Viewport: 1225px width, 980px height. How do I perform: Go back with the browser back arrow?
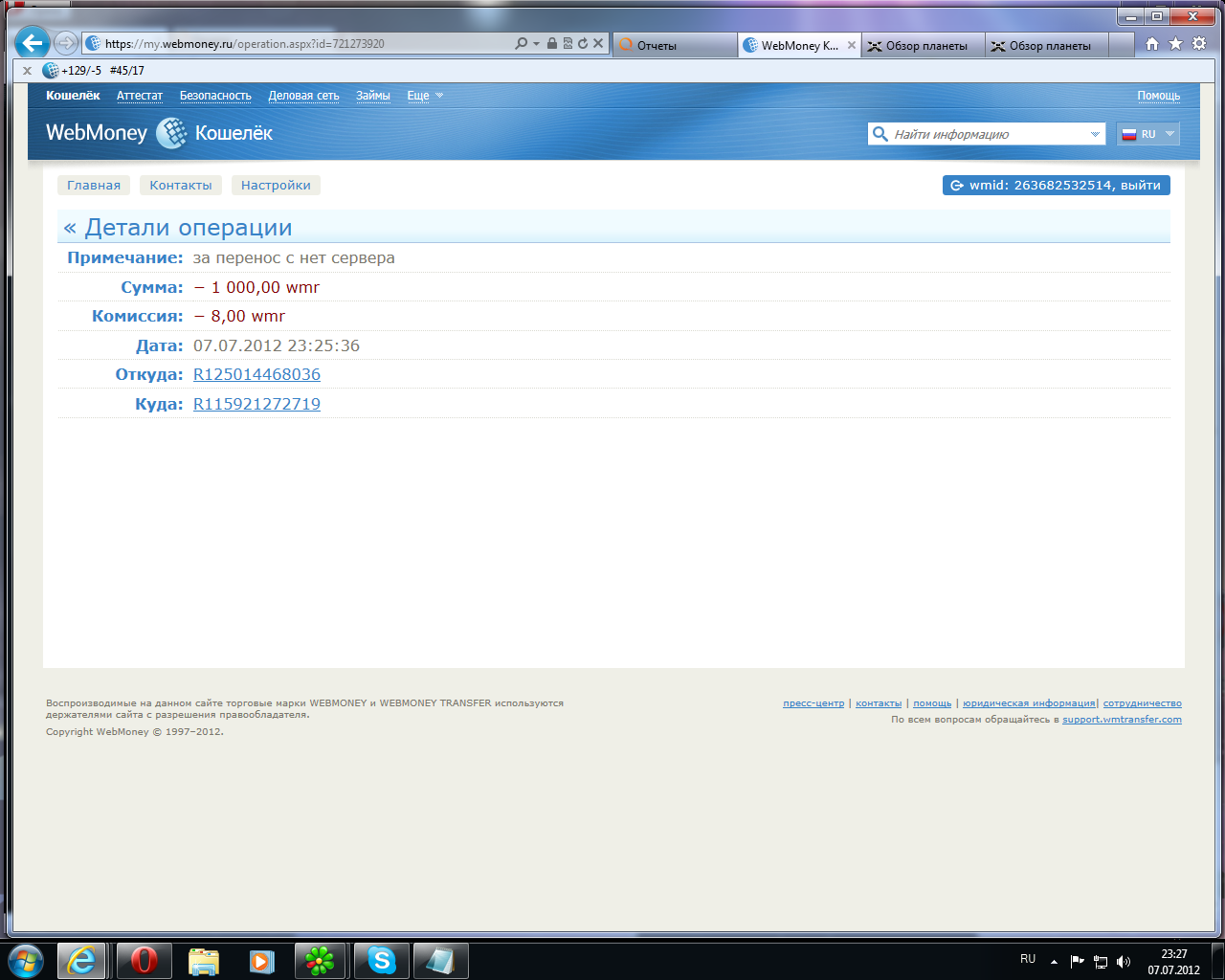pyautogui.click(x=32, y=43)
